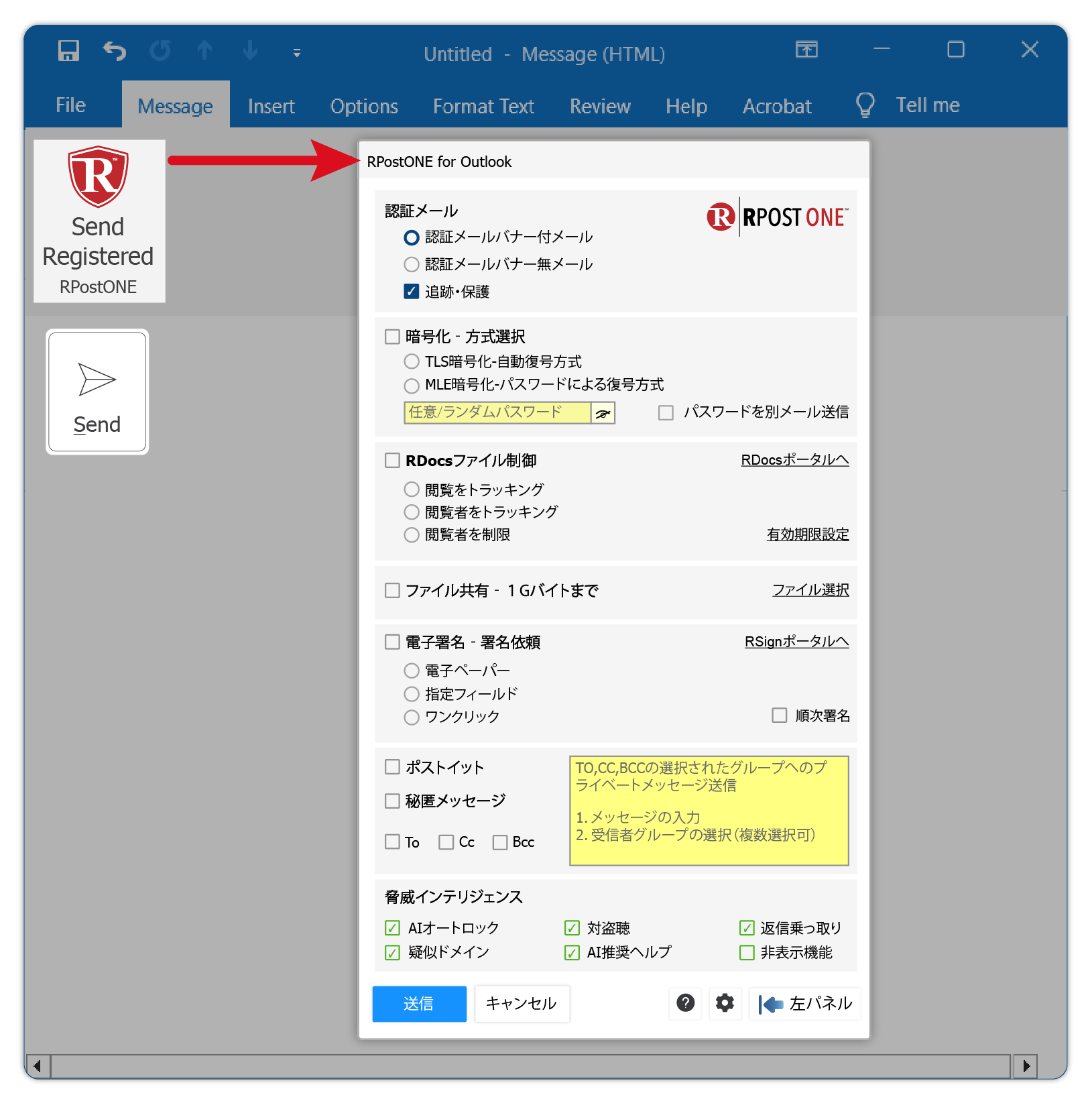Click the Send Registered RPostONE shield button
This screenshot has height=1099, width=1092.
pyautogui.click(x=99, y=221)
